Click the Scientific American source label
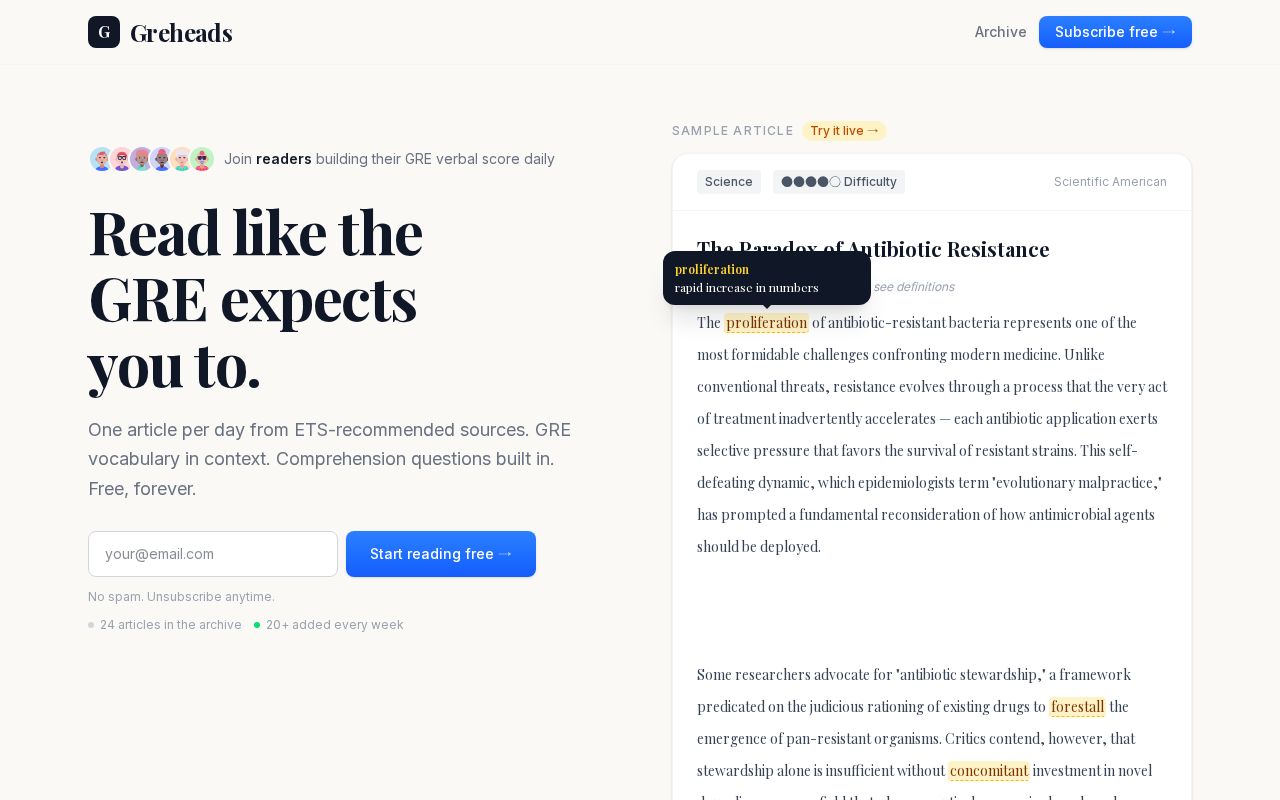Viewport: 1280px width, 800px height. [x=1110, y=182]
